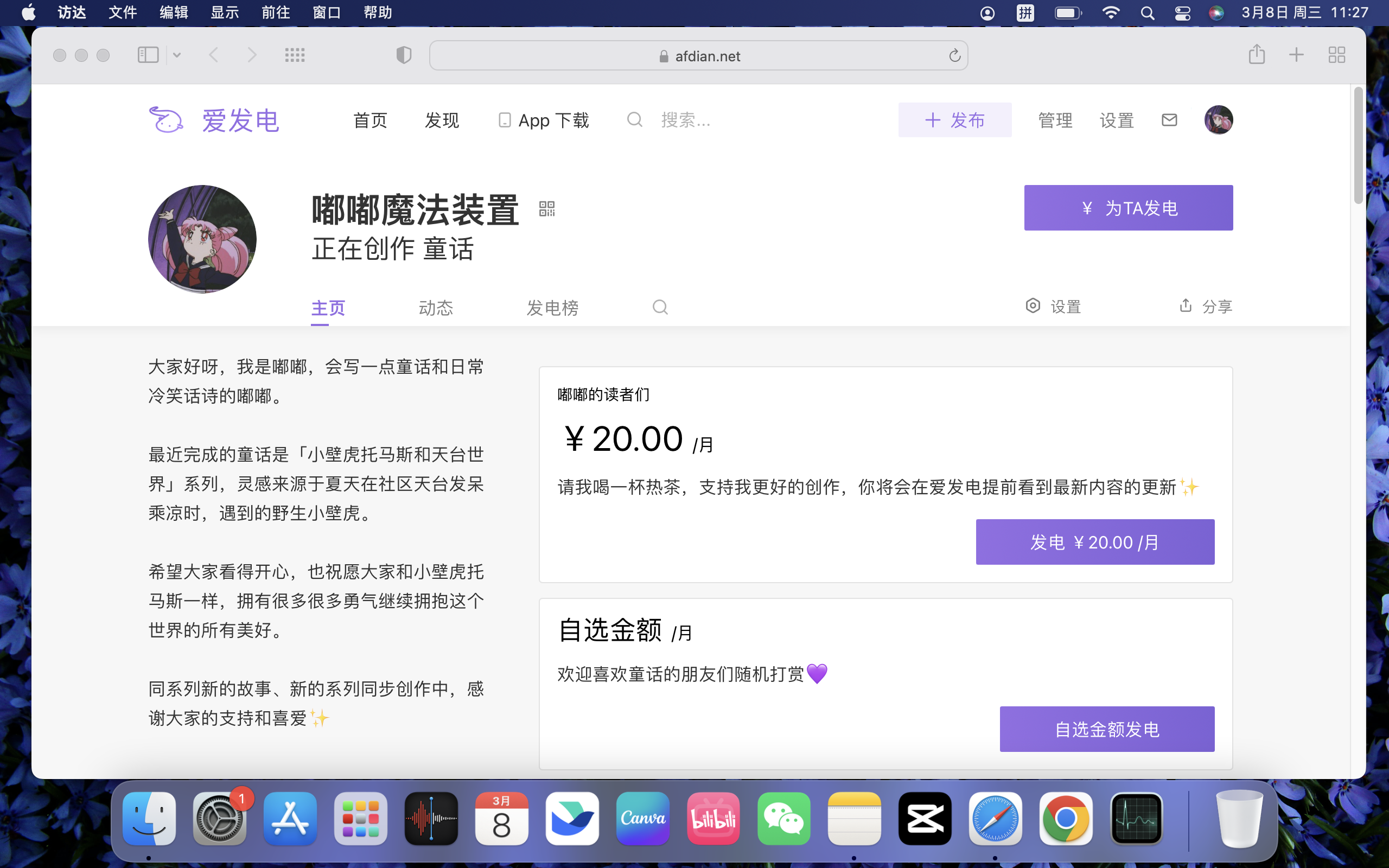Click the Safari privacy shield icon
The width and height of the screenshot is (1389, 868).
click(x=404, y=55)
